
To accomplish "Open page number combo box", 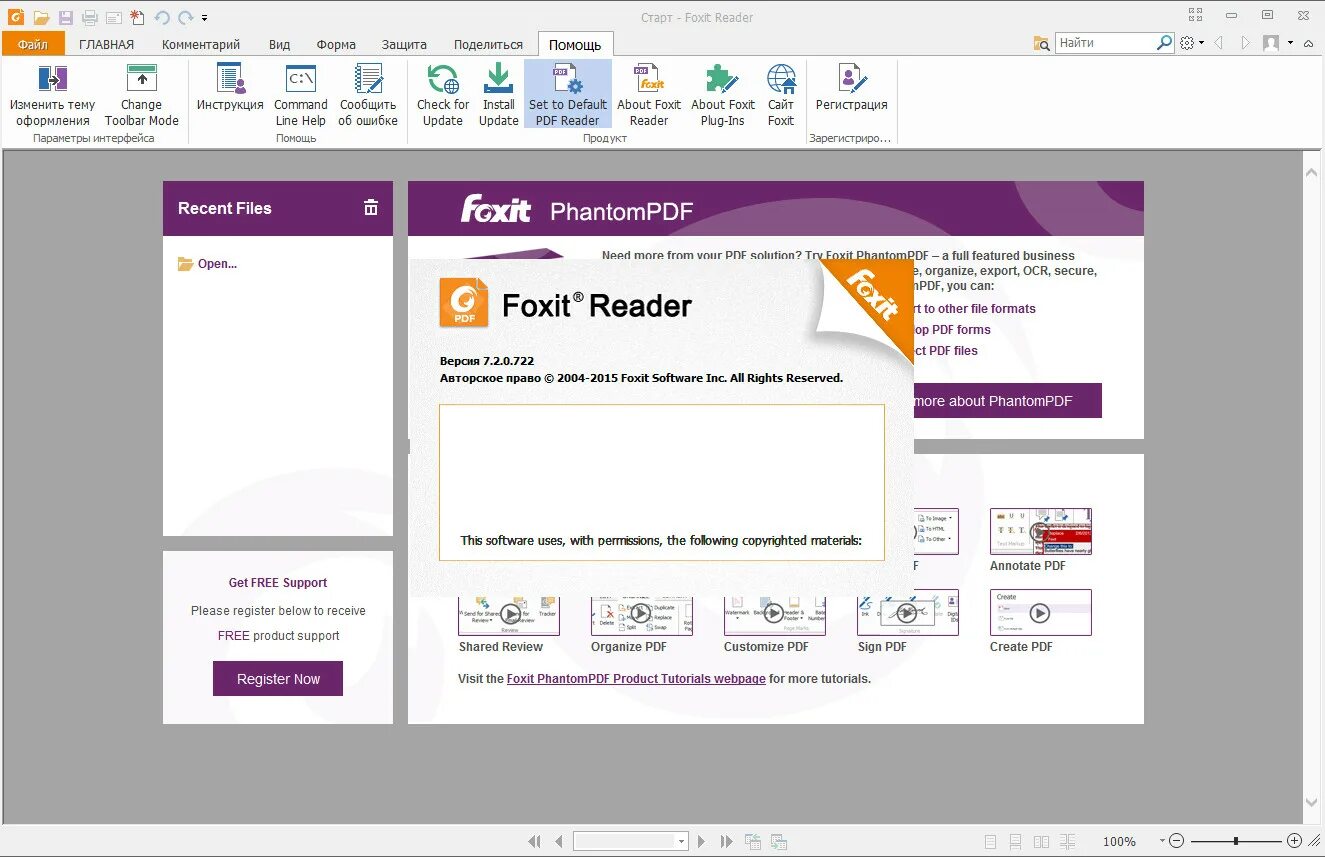I will click(x=631, y=841).
